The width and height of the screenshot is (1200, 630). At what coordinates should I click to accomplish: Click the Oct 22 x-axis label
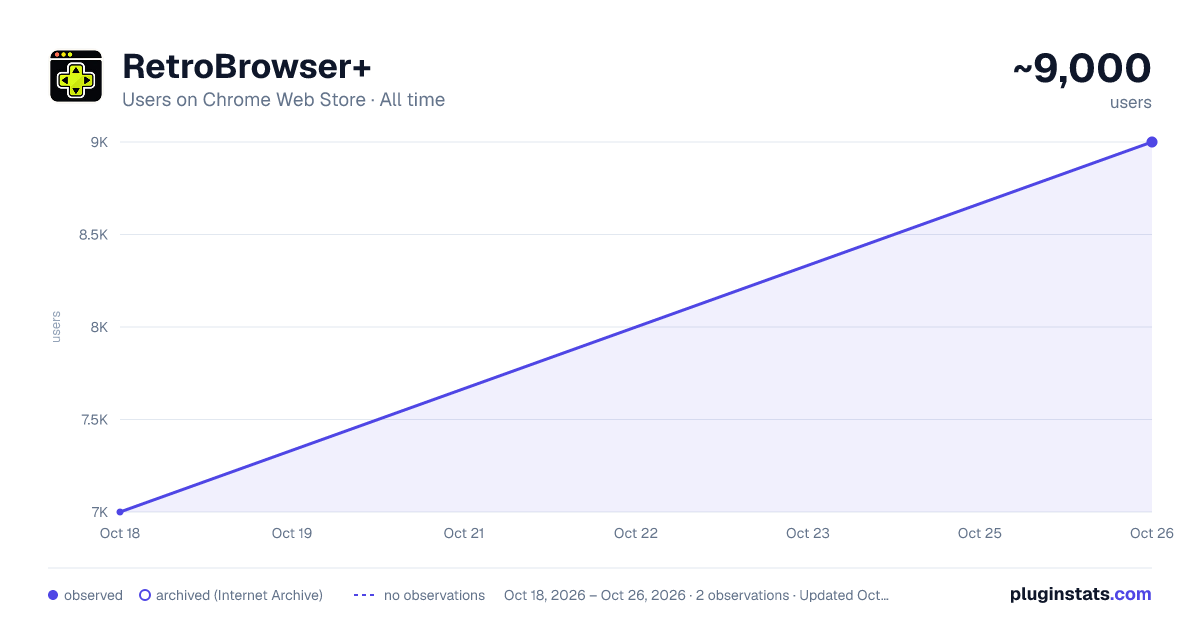tap(636, 533)
